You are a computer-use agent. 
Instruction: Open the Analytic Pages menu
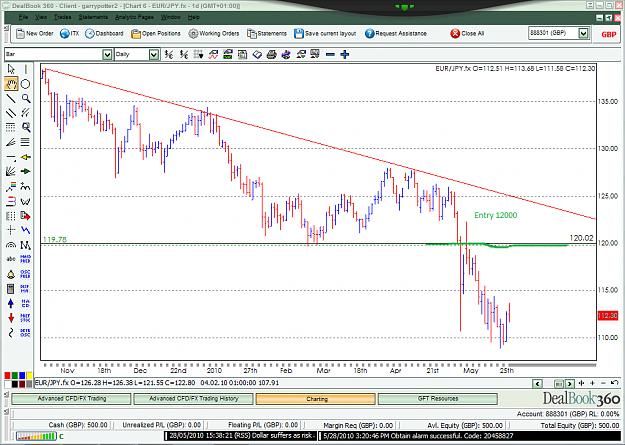tap(134, 17)
